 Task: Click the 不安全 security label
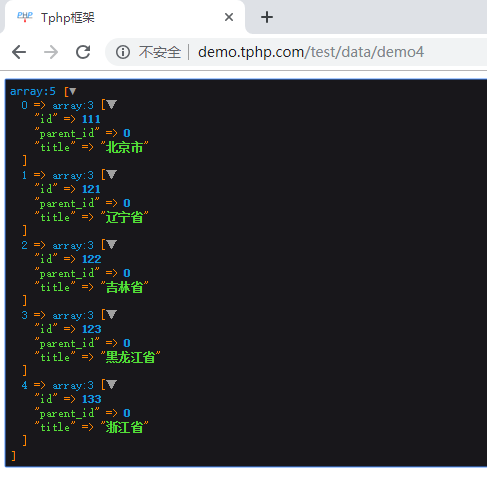point(160,52)
